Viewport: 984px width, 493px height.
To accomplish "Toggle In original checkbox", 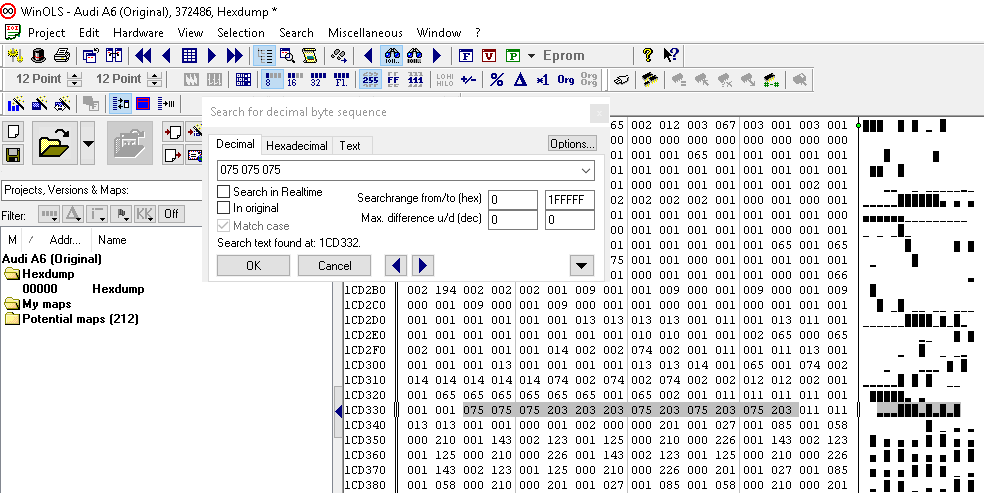I will pos(223,208).
